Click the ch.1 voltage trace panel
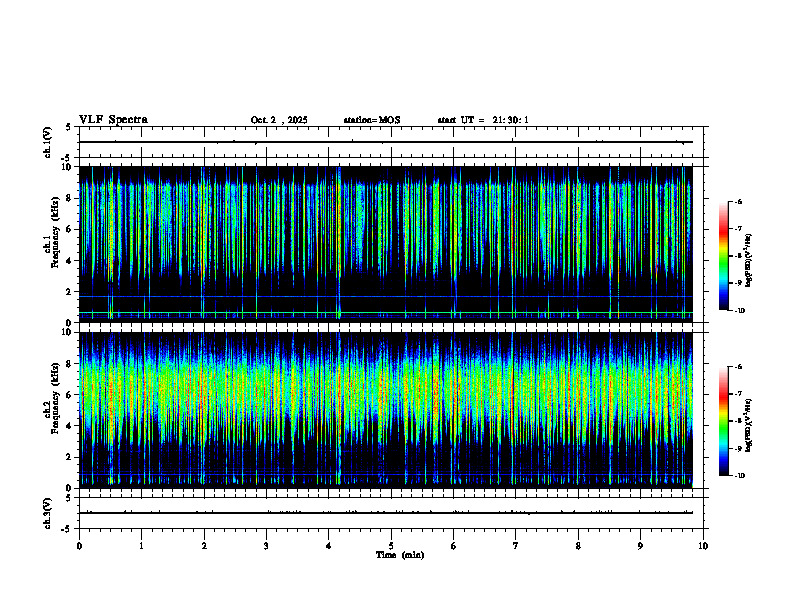 pos(391,142)
